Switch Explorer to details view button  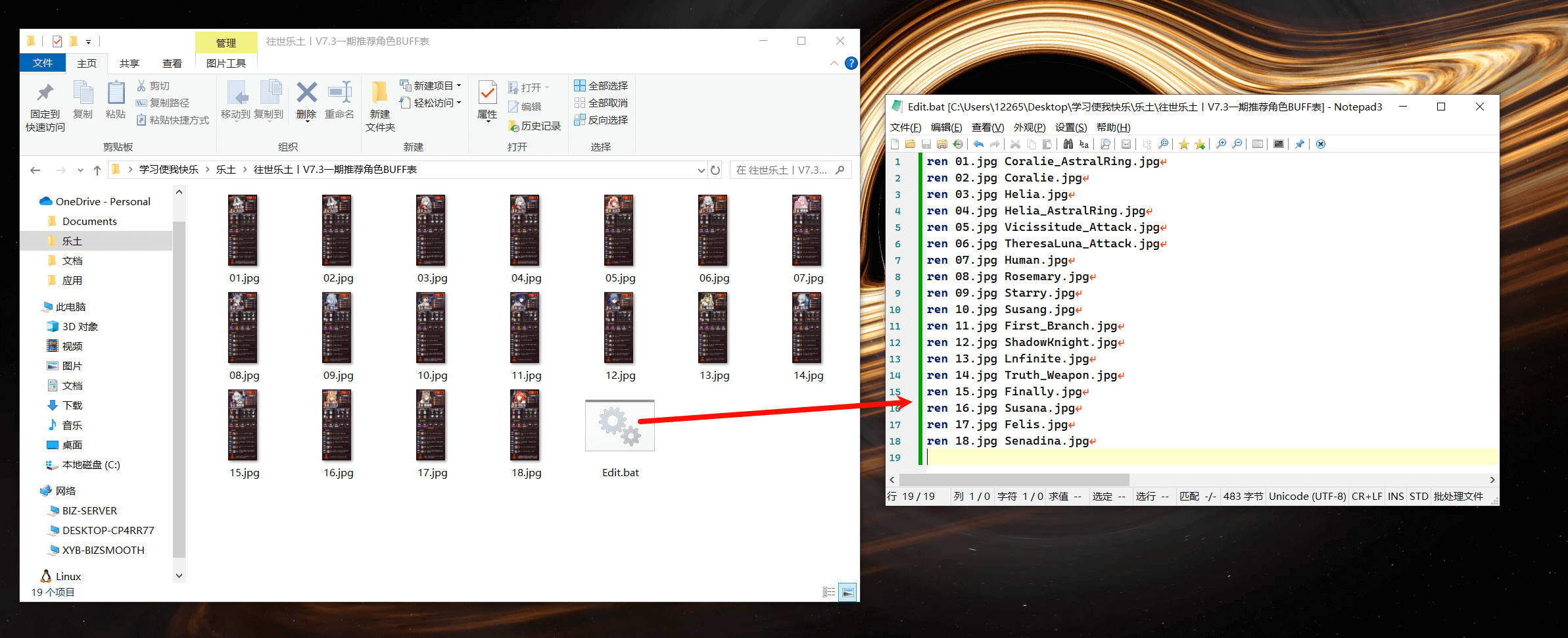pos(829,592)
